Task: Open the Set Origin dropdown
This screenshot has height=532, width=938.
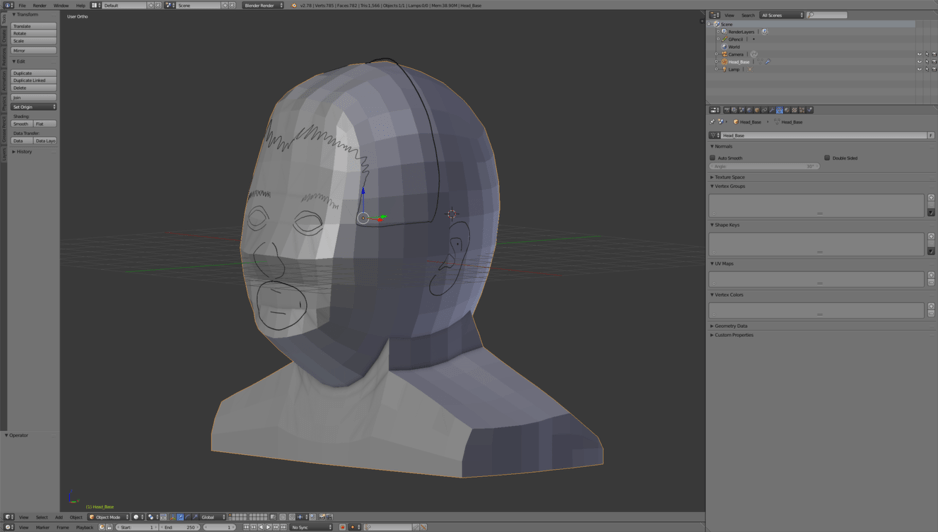Action: [33, 107]
